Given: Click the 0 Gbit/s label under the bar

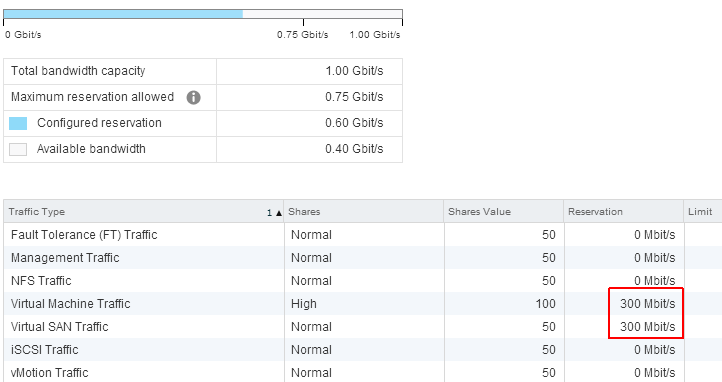Looking at the screenshot, I should click(23, 35).
